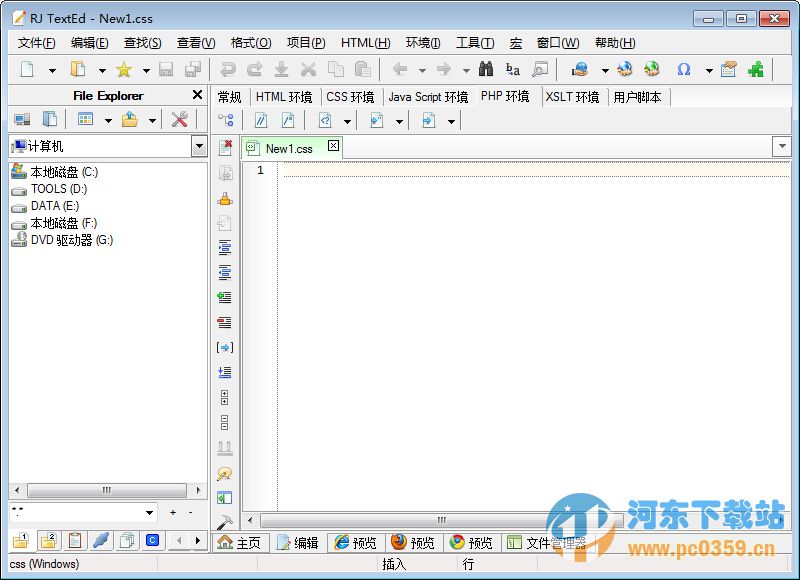Open Firefox 预览 tab
This screenshot has width=800, height=580.
coord(413,543)
